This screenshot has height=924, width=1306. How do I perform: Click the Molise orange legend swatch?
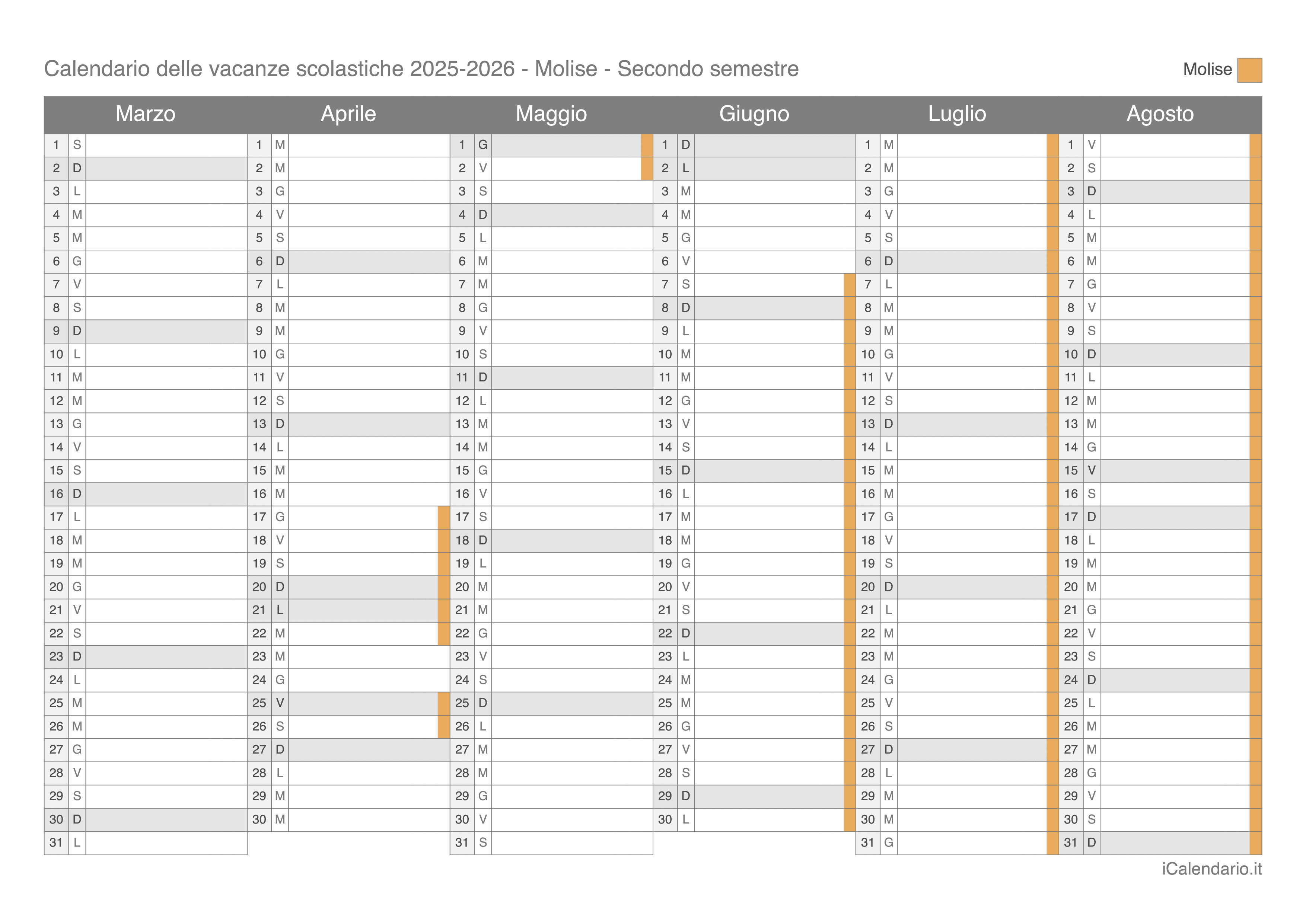point(1249,70)
